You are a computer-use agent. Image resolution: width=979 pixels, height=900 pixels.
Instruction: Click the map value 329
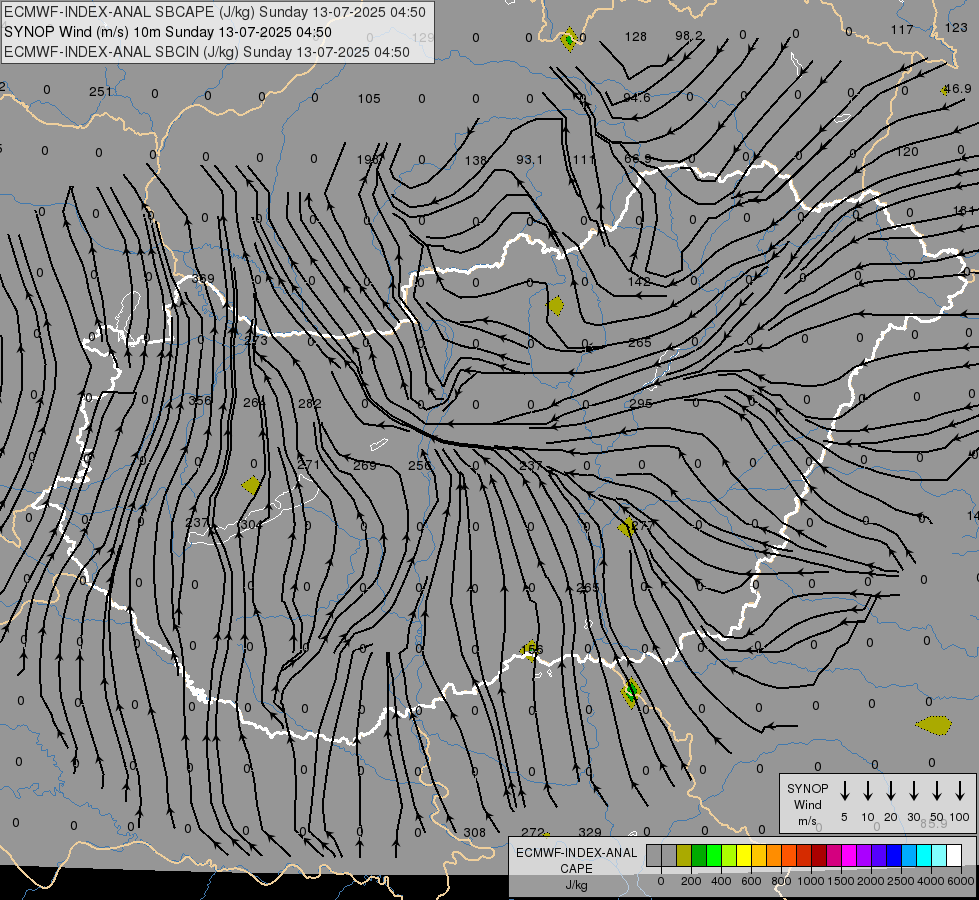[590, 832]
